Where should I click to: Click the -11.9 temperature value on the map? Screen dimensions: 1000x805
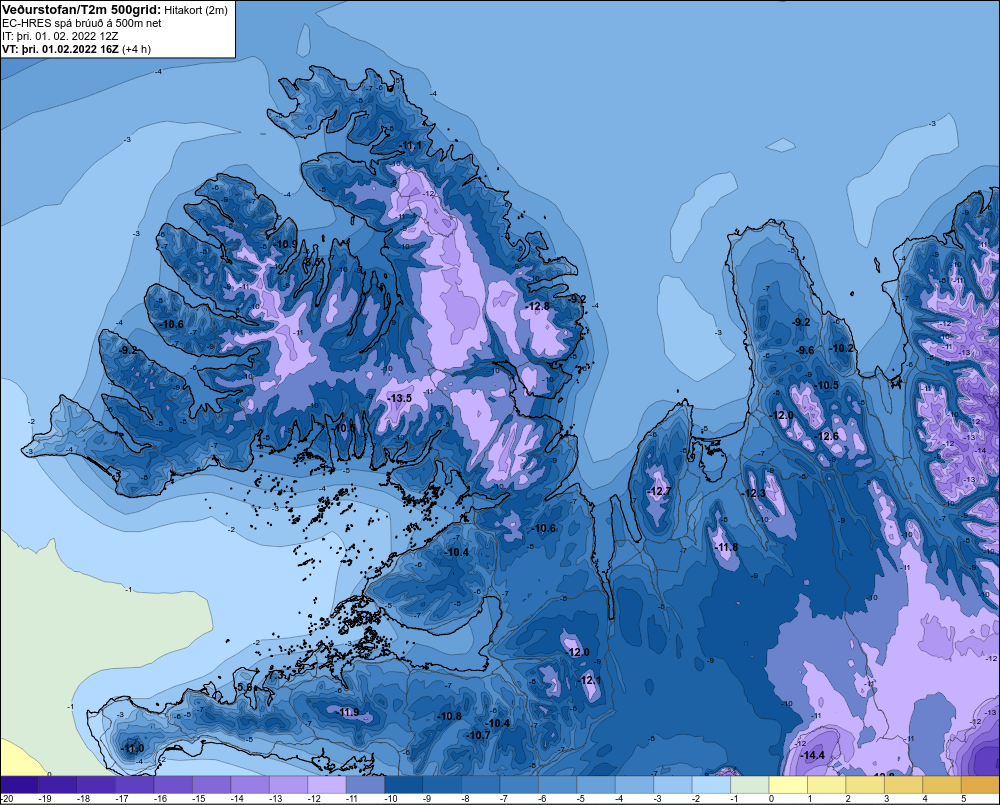(x=348, y=713)
